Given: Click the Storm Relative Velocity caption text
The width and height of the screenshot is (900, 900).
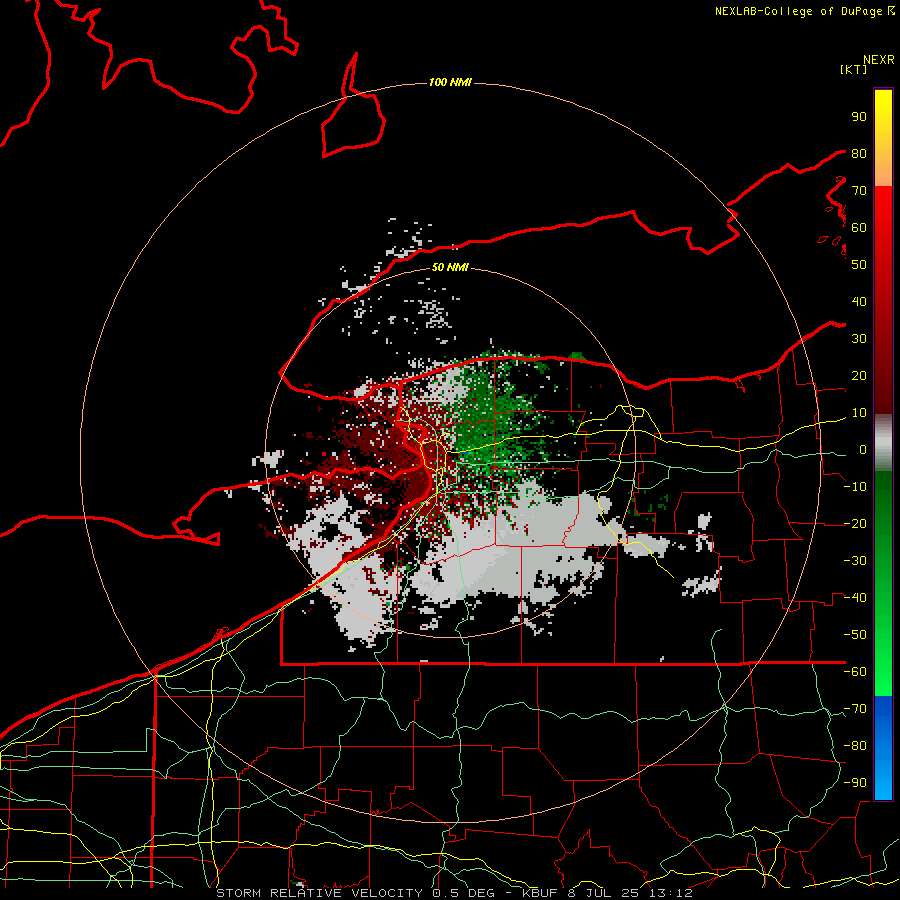Looking at the screenshot, I should click(x=455, y=893).
